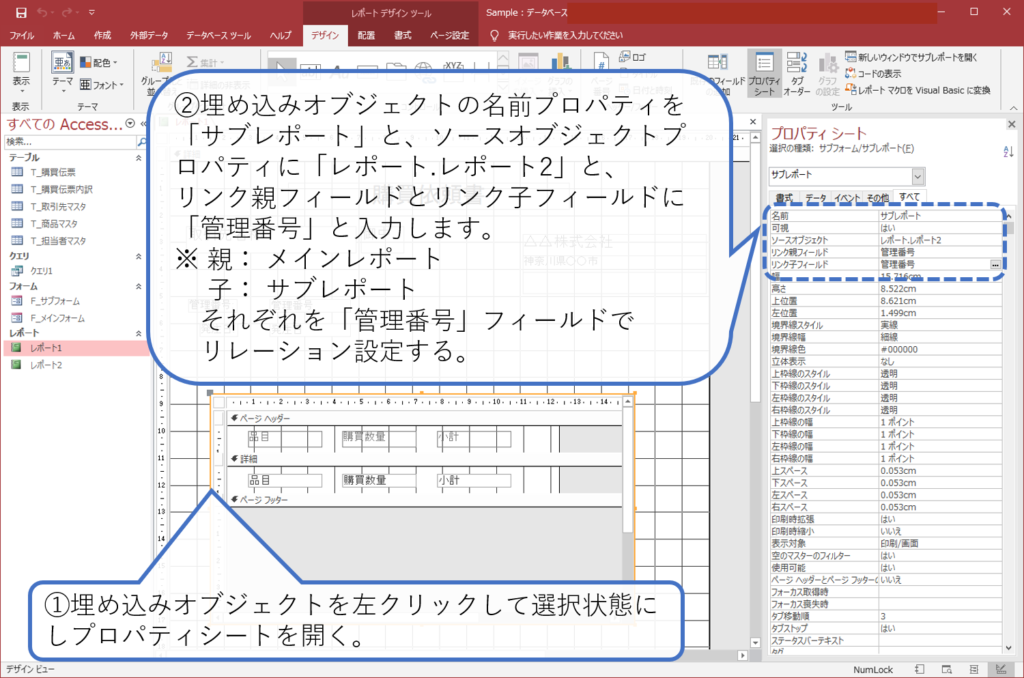Open the テーマ themes gallery
Image resolution: width=1024 pixels, height=678 pixels.
click(63, 72)
